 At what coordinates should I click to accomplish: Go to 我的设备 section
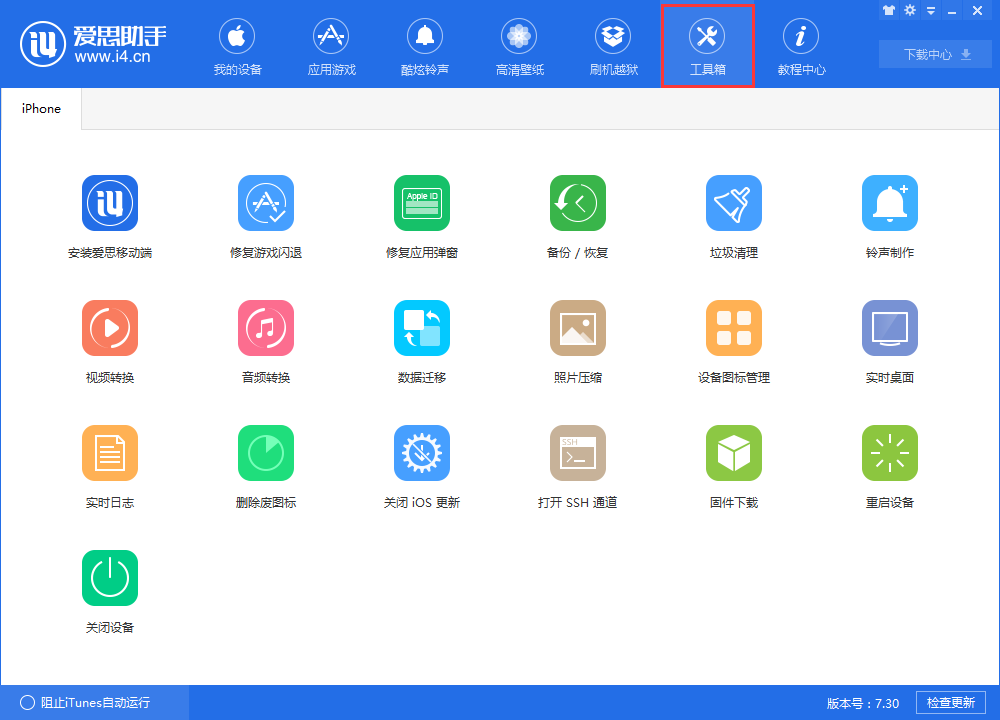pos(237,47)
